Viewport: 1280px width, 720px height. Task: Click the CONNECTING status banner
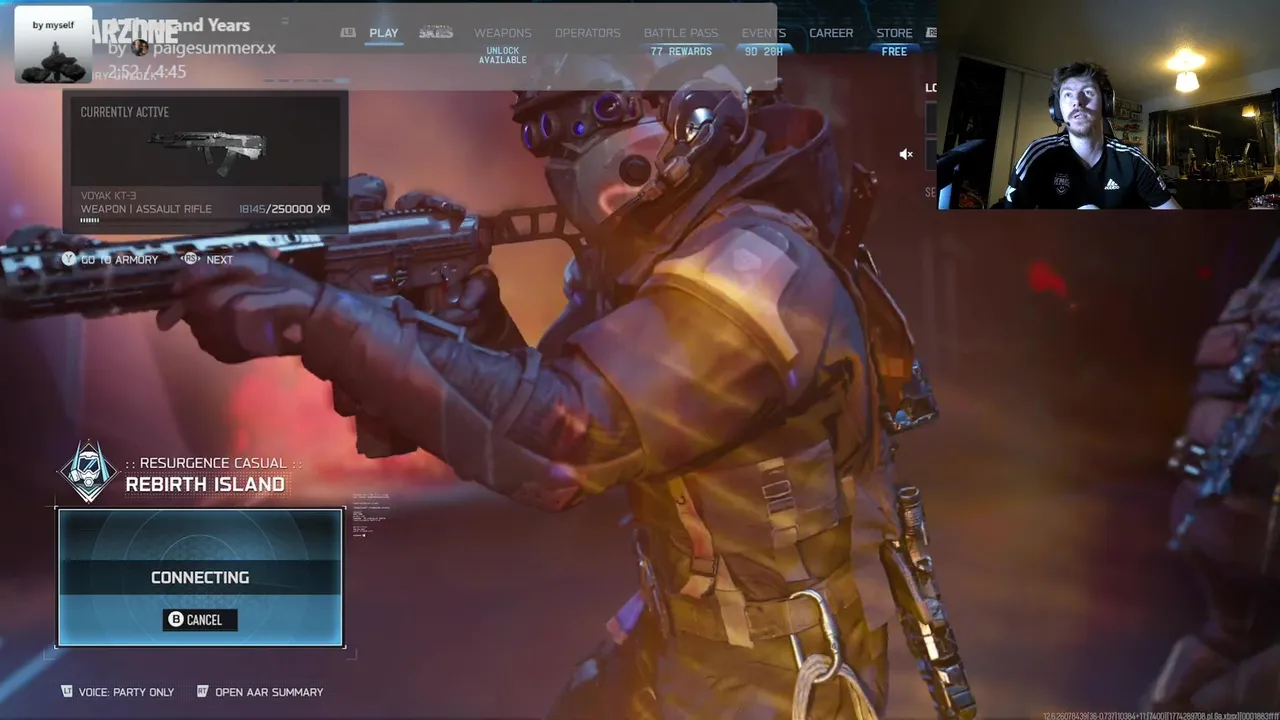click(x=200, y=577)
